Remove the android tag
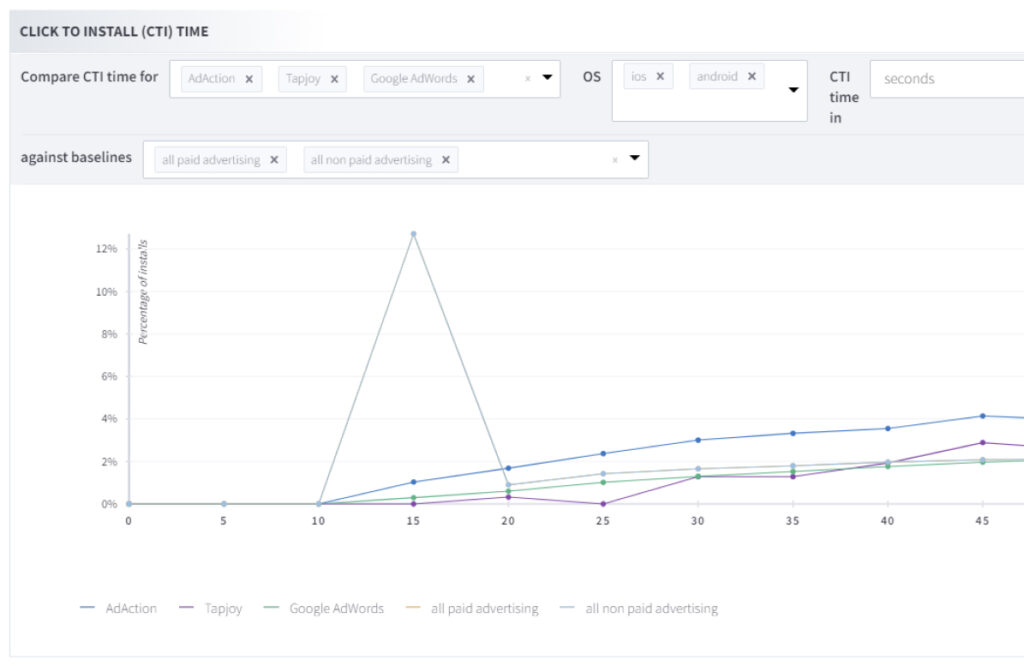The width and height of the screenshot is (1024, 666). pyautogui.click(x=752, y=76)
